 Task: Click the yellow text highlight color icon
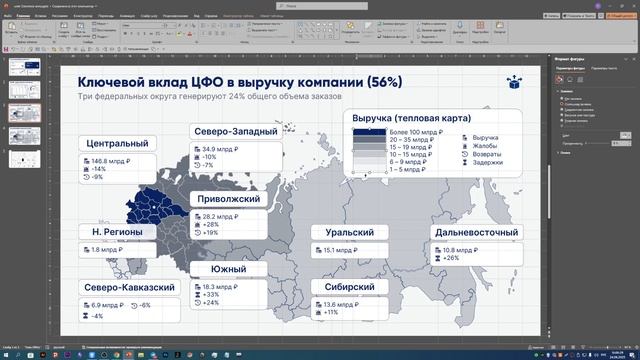[180, 34]
